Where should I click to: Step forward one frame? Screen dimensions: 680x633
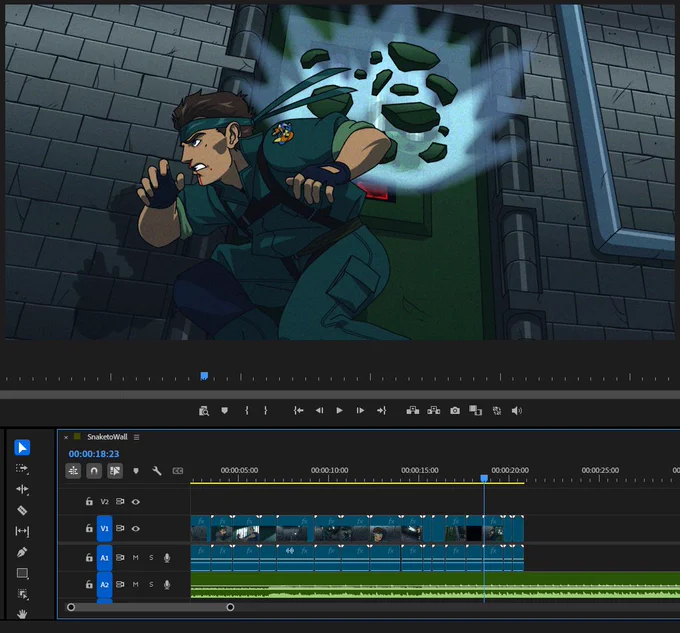coord(360,410)
